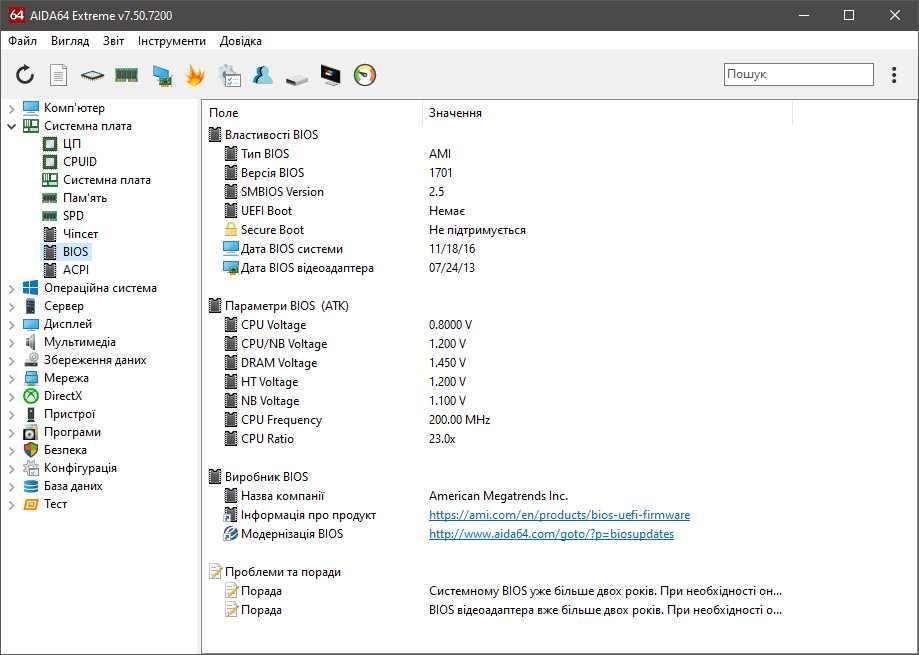The height and width of the screenshot is (655, 919).
Task: Expand the Комп'ютер tree node
Action: (12, 108)
